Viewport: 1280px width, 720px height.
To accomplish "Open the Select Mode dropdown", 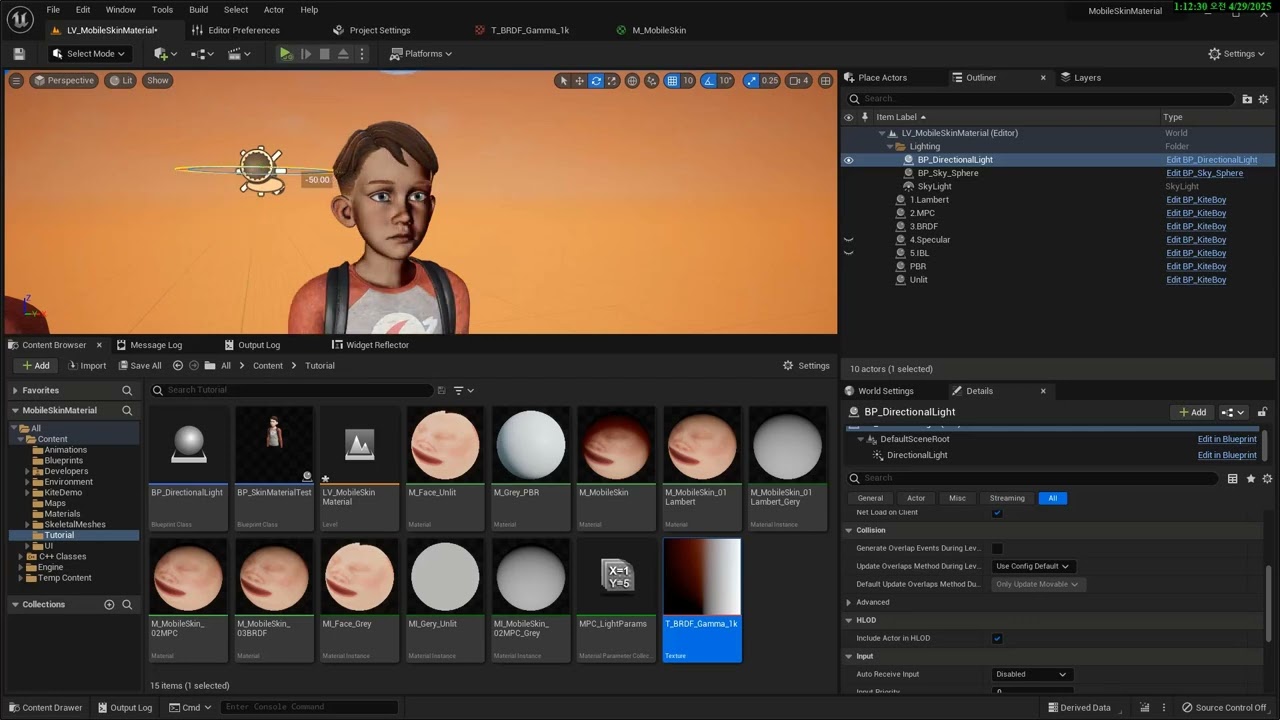I will (89, 54).
